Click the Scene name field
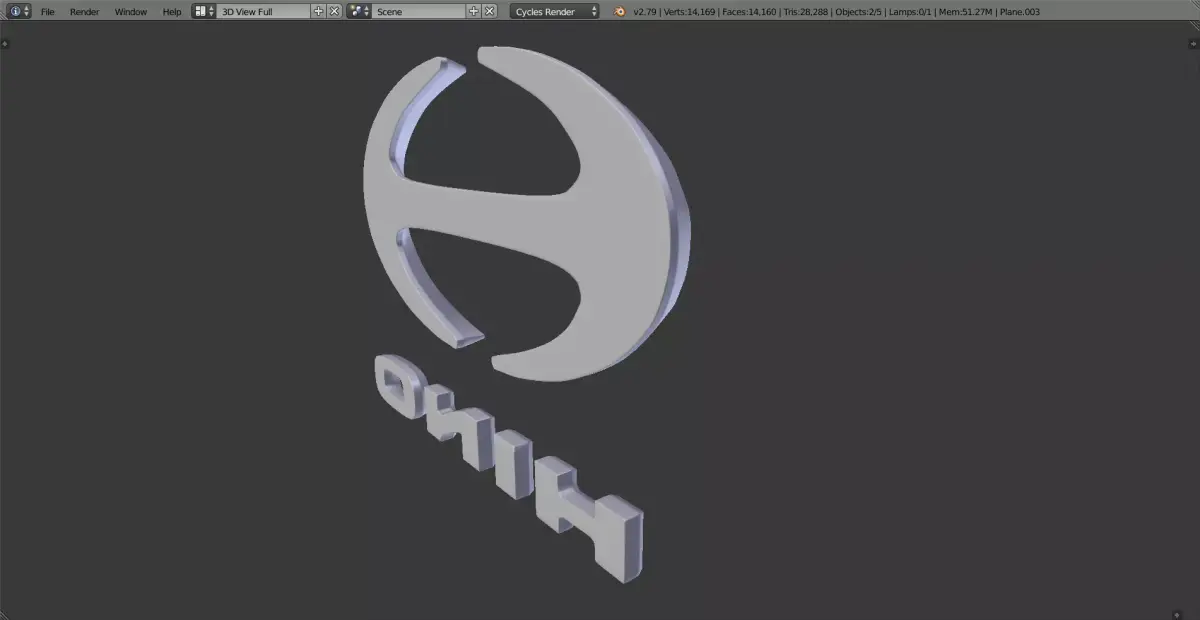This screenshot has width=1200, height=620. 419,11
